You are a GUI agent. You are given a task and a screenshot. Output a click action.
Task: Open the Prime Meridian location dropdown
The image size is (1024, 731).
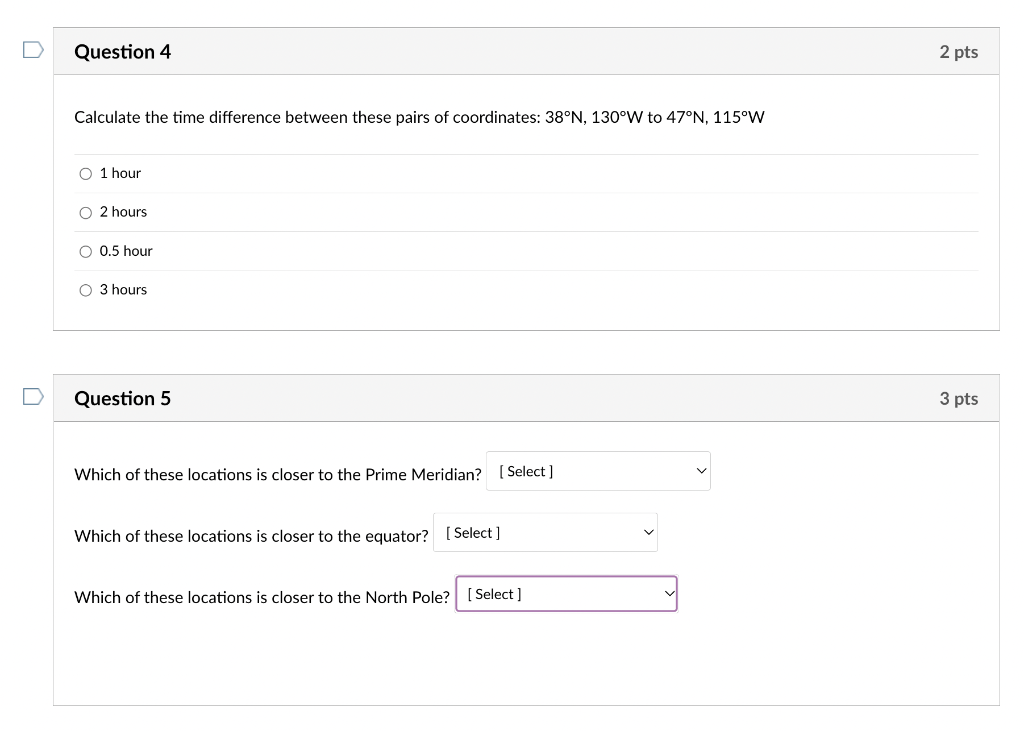pos(598,471)
